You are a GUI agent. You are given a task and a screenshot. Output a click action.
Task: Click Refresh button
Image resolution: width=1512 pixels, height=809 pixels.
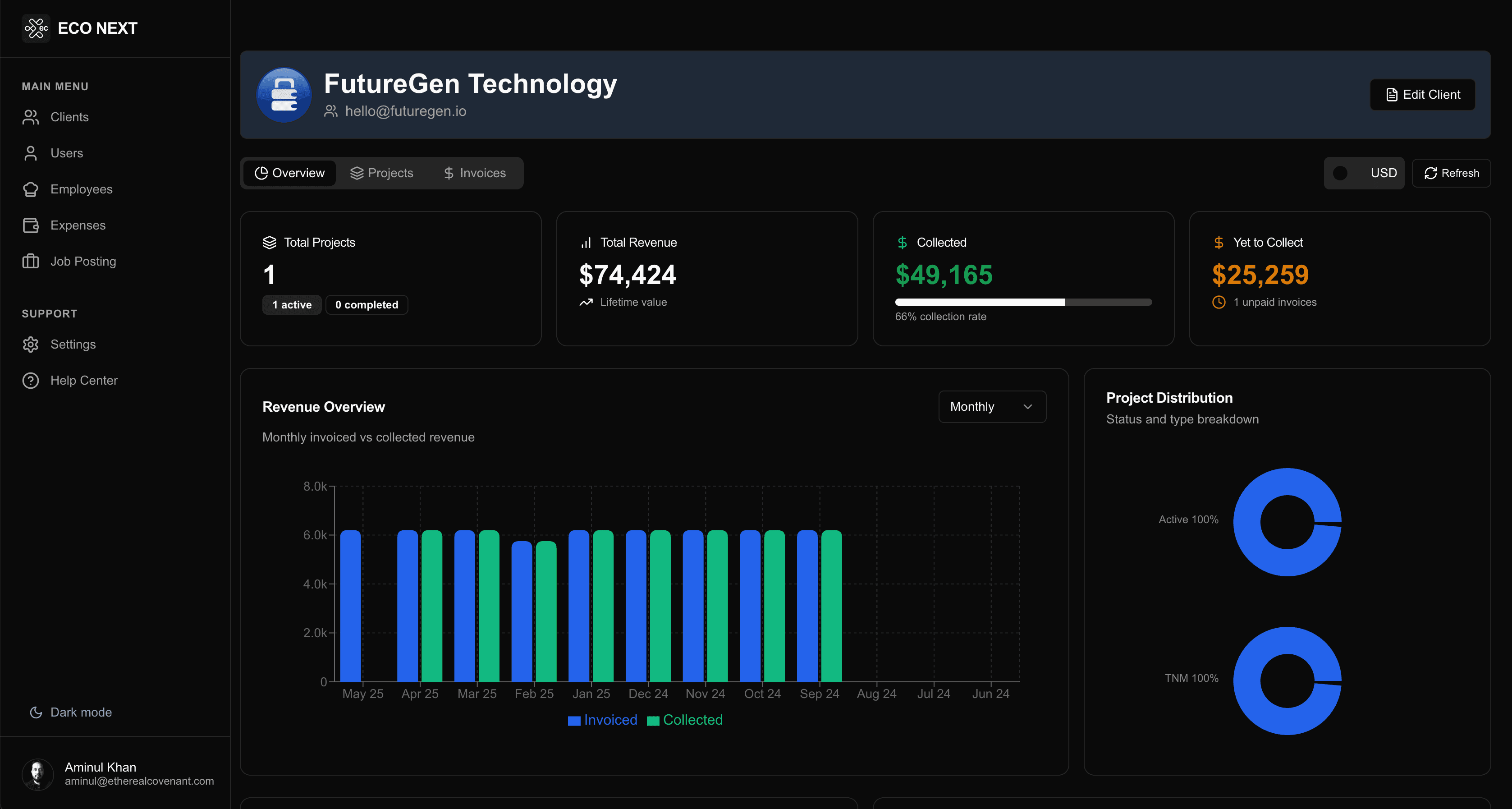[1451, 173]
